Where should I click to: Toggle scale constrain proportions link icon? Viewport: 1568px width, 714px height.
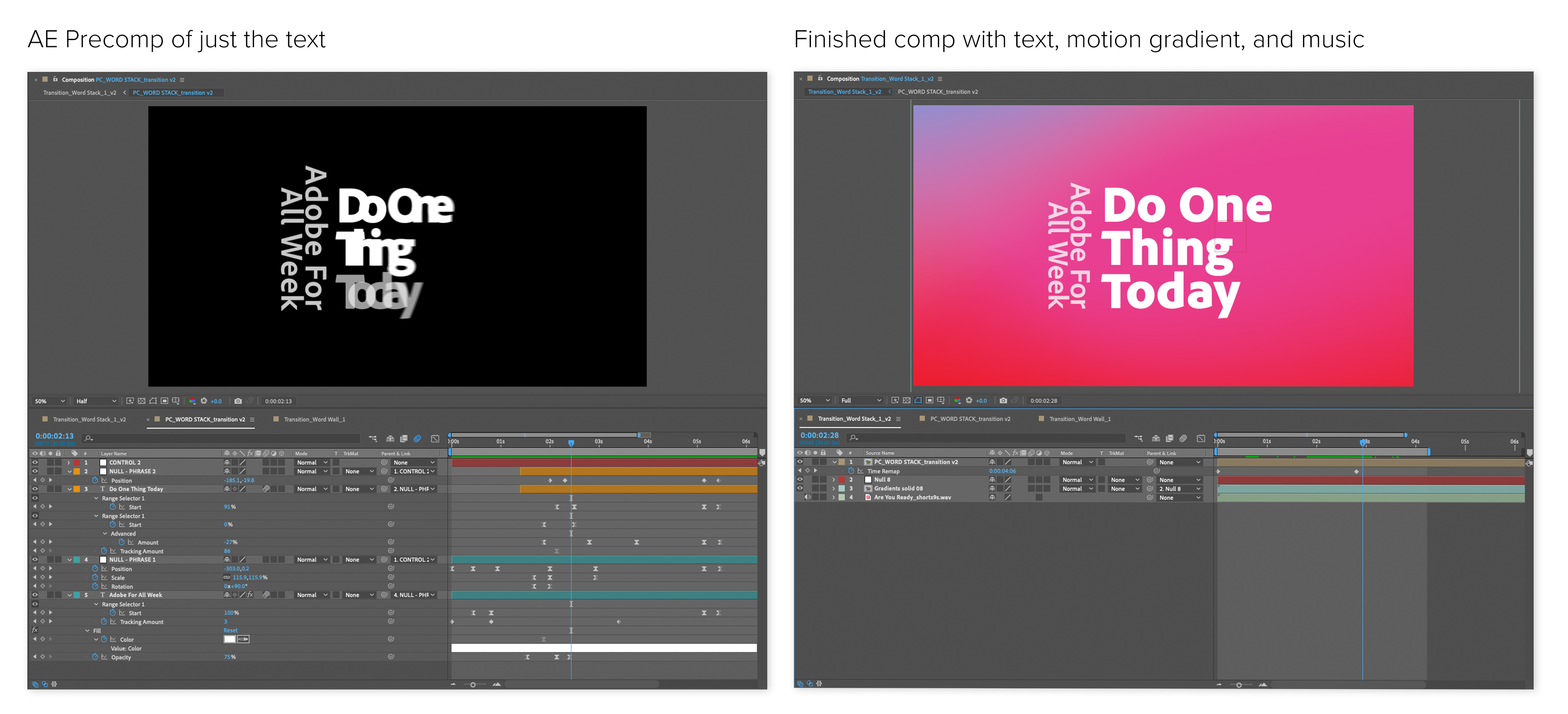click(227, 578)
